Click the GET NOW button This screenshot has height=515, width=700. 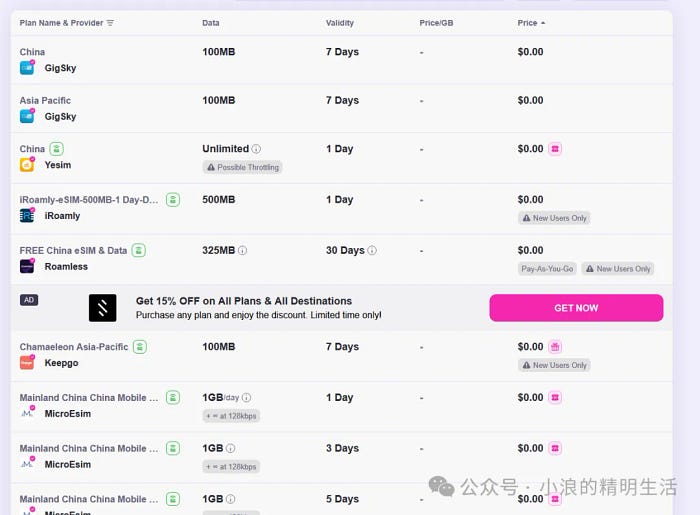pos(576,308)
